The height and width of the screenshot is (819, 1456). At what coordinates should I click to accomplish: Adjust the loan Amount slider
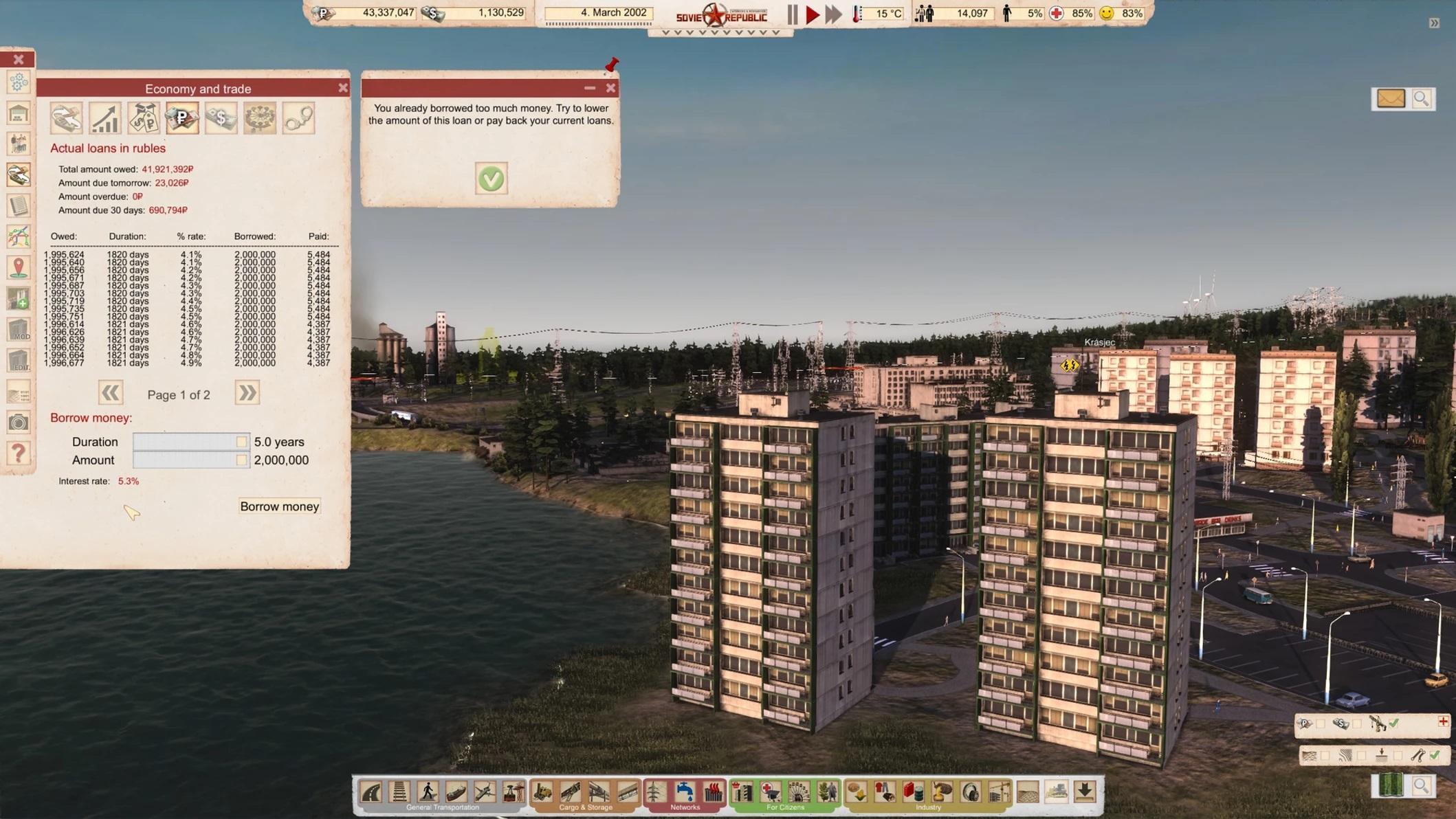[x=241, y=460]
